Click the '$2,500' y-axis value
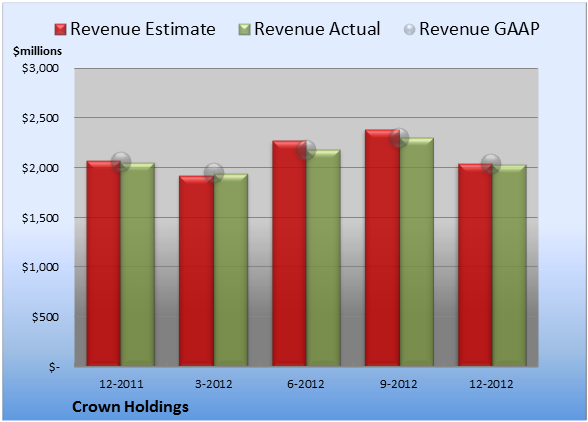Image resolution: width=588 pixels, height=422 pixels. (40, 118)
